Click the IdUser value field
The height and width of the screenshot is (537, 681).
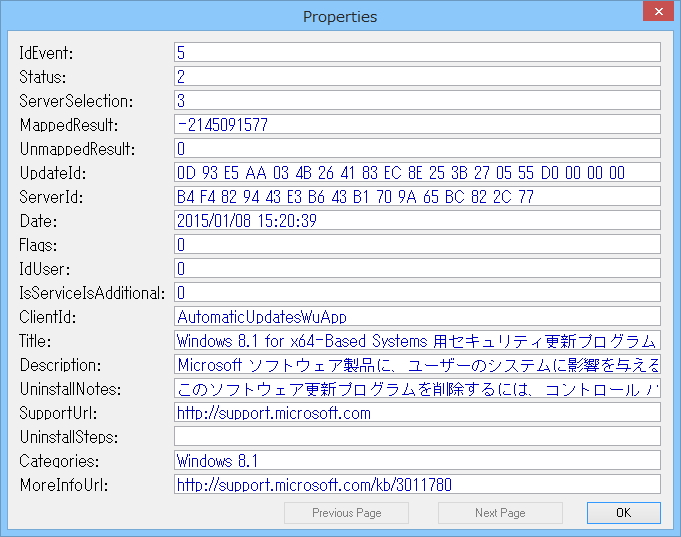pyautogui.click(x=417, y=268)
